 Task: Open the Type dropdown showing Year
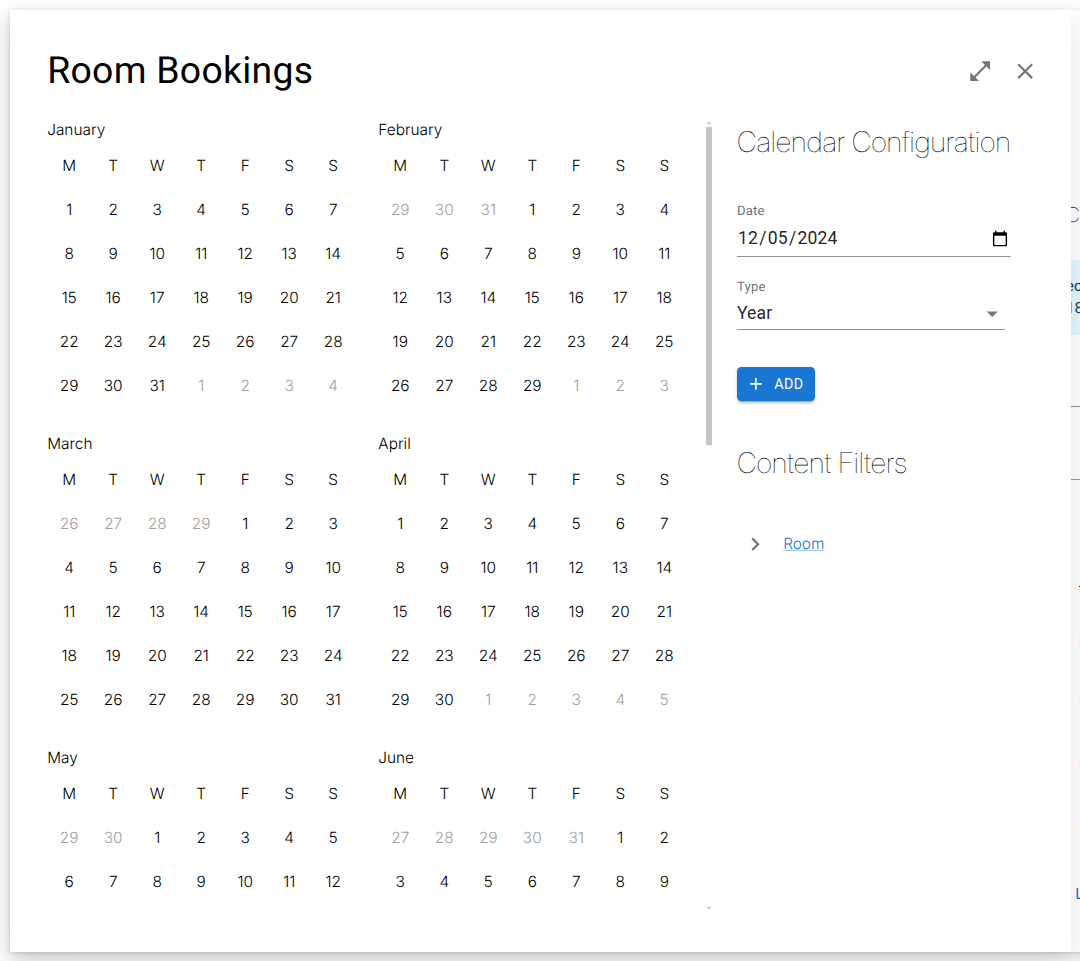(870, 313)
